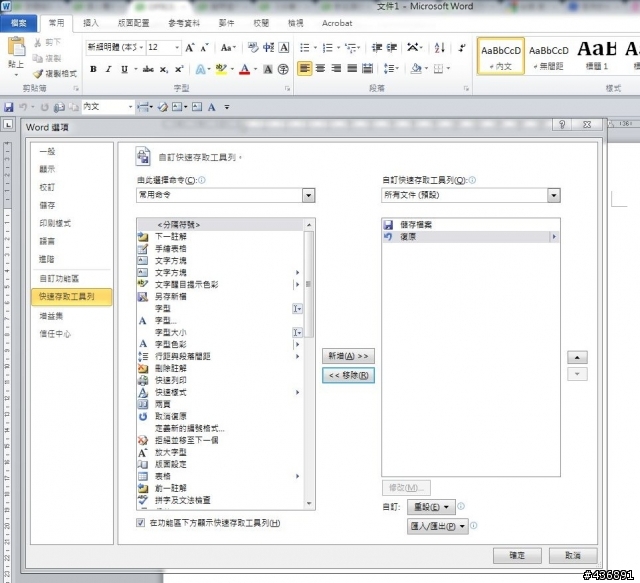Click the Word Options help question mark

tap(562, 125)
